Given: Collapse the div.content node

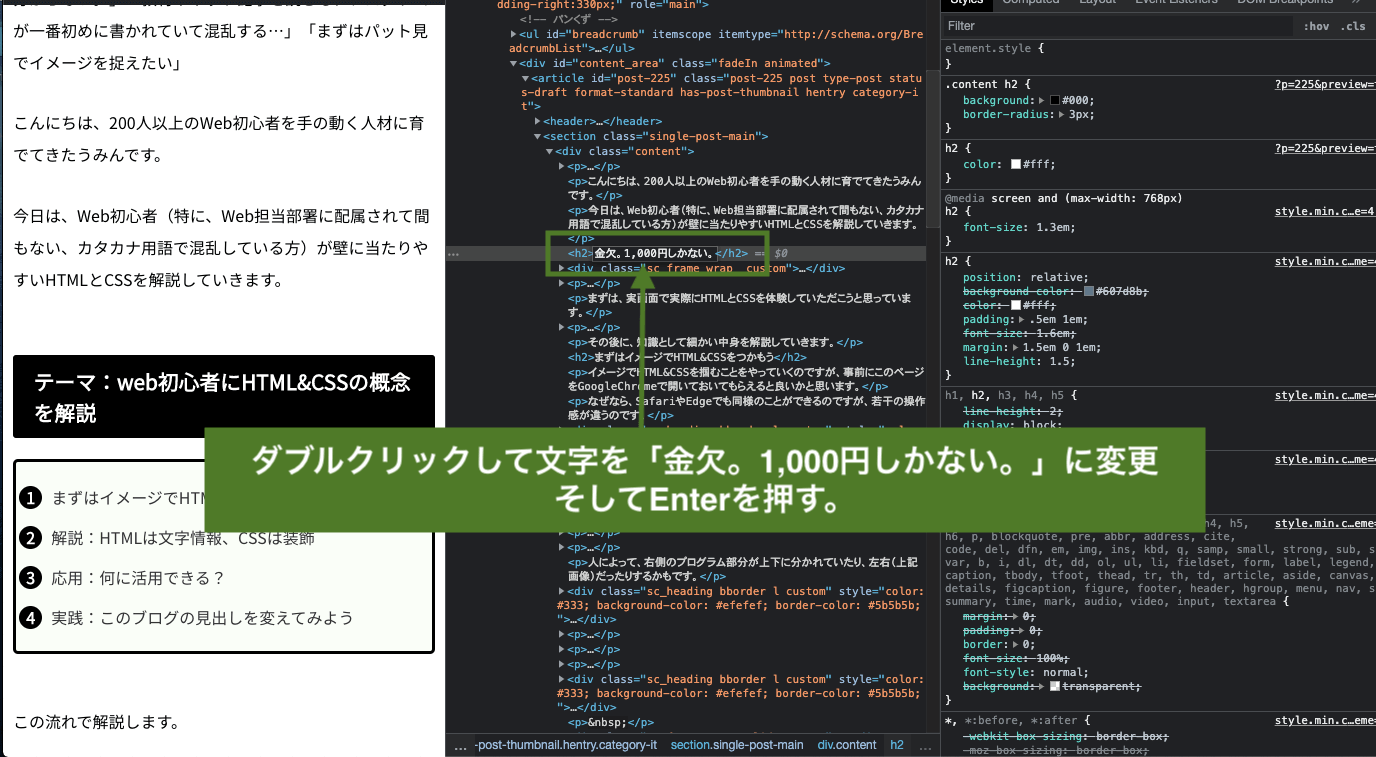Looking at the screenshot, I should point(550,152).
